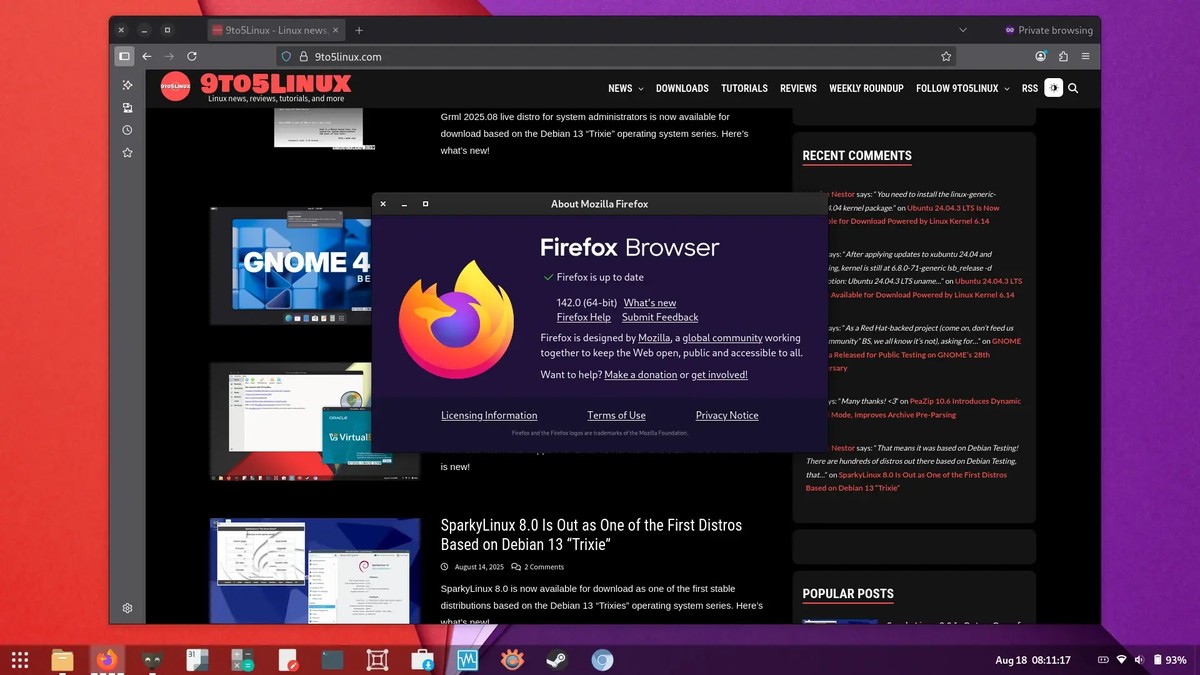
Task: Launch Steam from the taskbar
Action: (x=556, y=660)
